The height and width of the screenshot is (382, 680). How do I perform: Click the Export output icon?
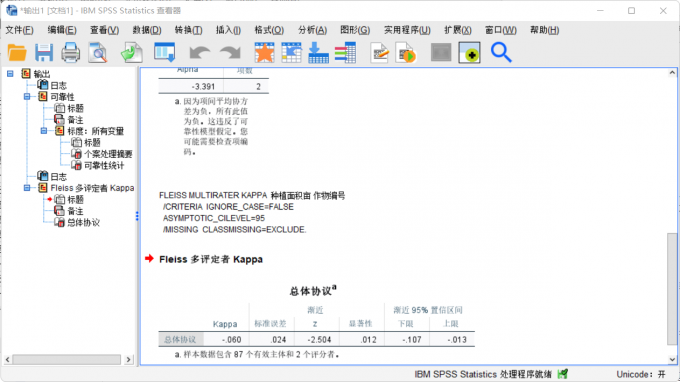[131, 52]
